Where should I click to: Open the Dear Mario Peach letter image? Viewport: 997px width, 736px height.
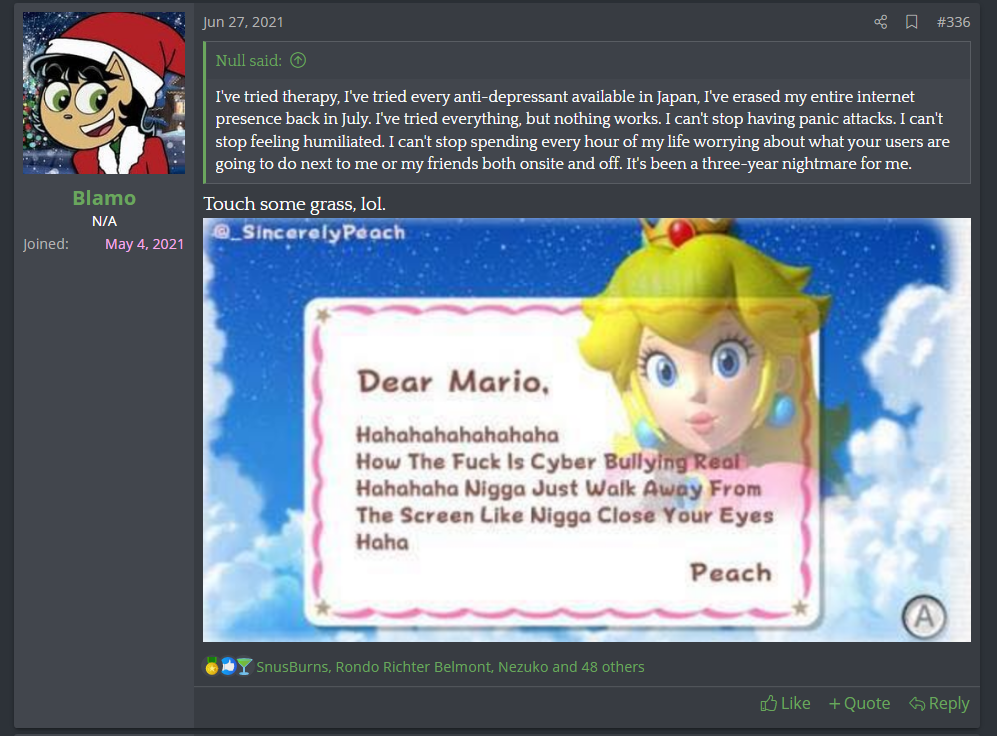(587, 430)
